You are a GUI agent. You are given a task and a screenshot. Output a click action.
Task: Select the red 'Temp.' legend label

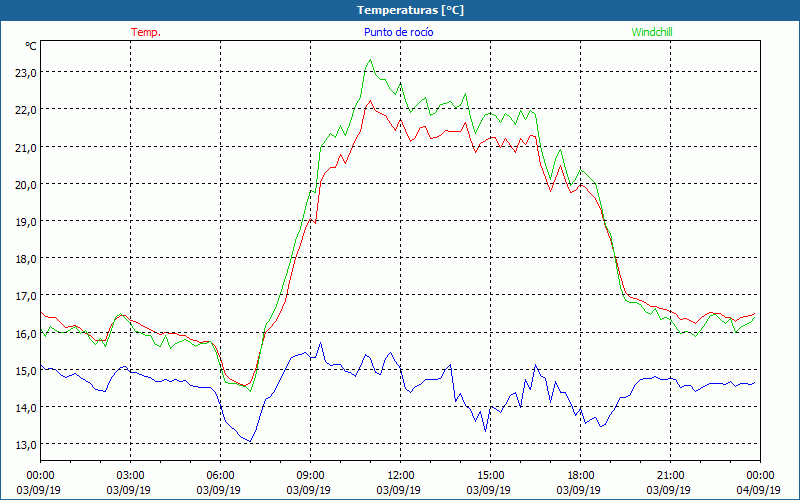click(x=146, y=32)
